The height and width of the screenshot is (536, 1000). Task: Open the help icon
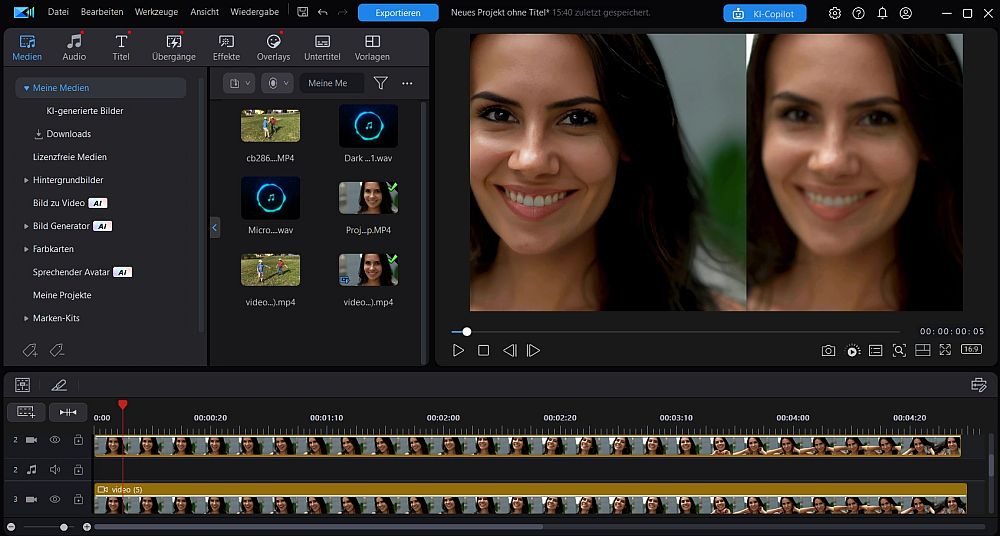tap(858, 13)
